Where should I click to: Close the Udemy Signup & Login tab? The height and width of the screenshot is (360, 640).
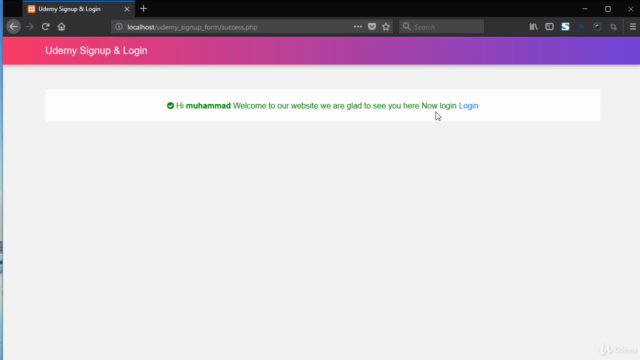click(x=127, y=9)
